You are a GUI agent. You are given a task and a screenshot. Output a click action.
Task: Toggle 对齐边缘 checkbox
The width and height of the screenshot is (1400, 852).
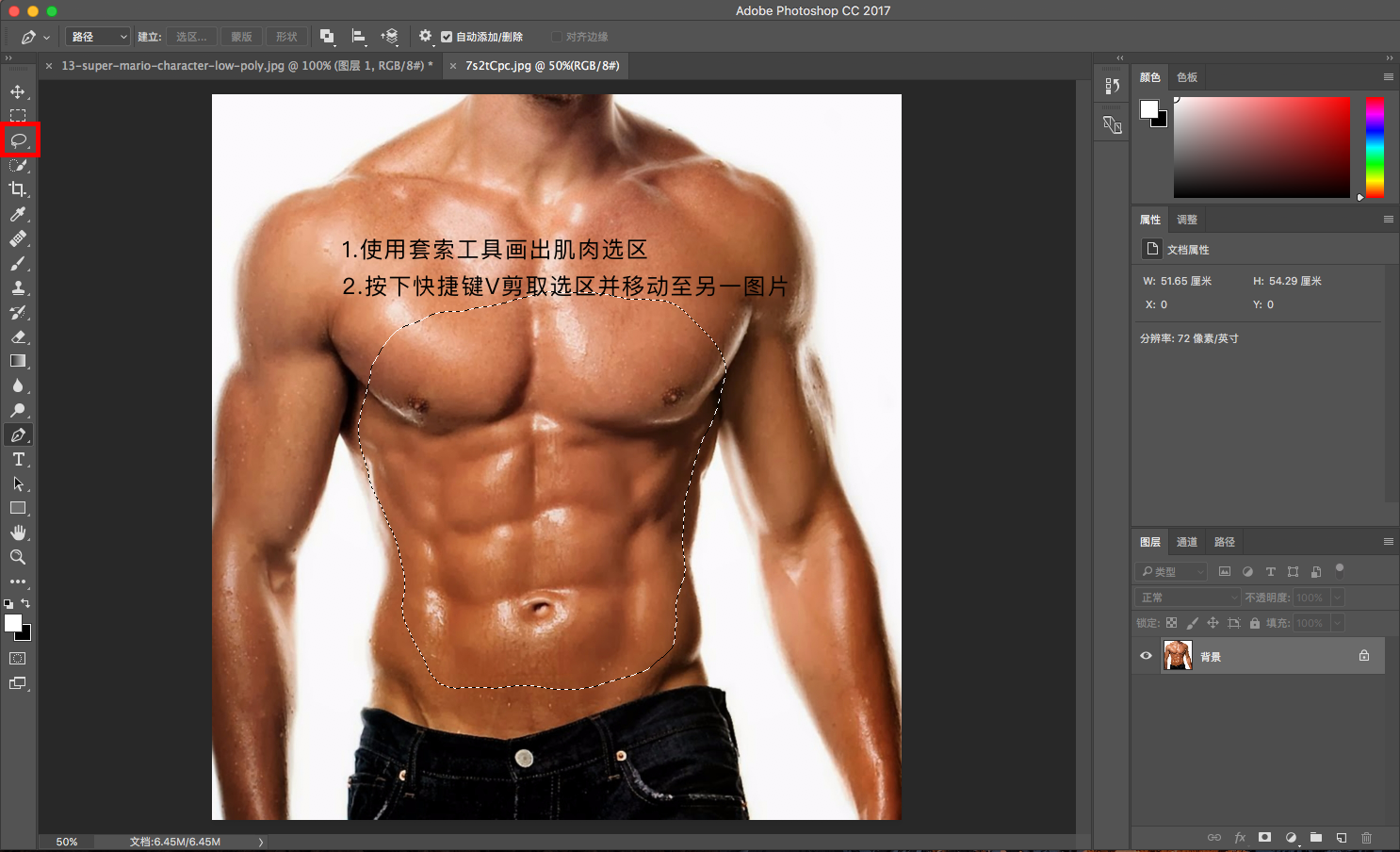[557, 37]
